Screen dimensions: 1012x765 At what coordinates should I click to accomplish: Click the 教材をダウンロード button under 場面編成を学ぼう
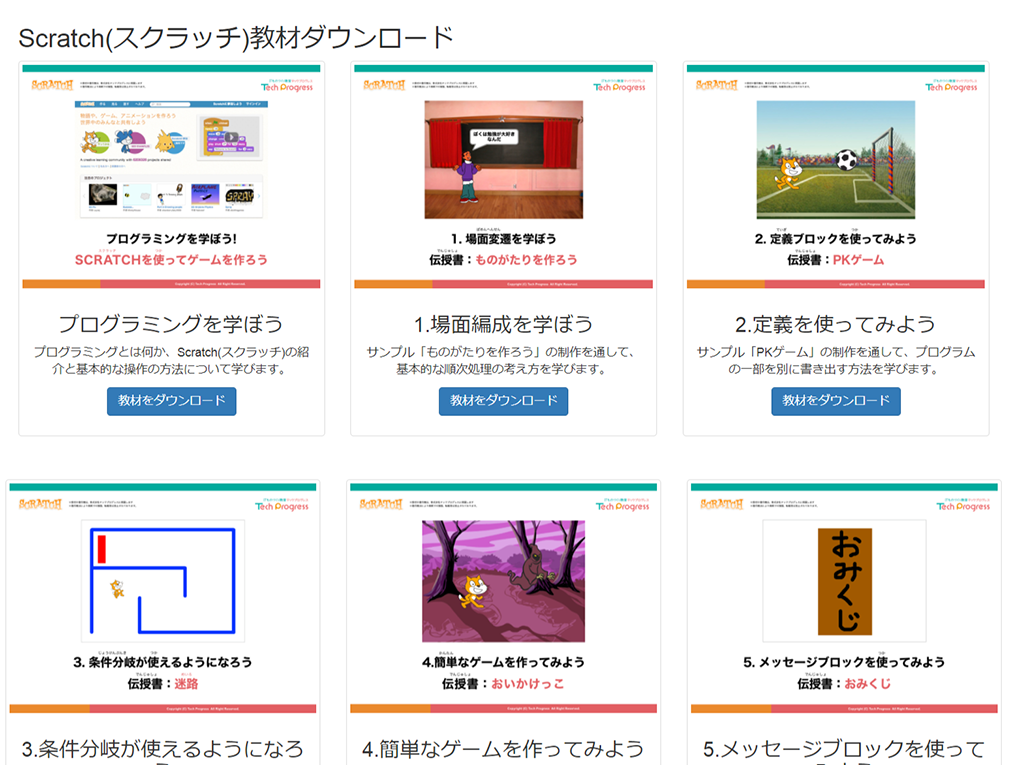pyautogui.click(x=503, y=401)
